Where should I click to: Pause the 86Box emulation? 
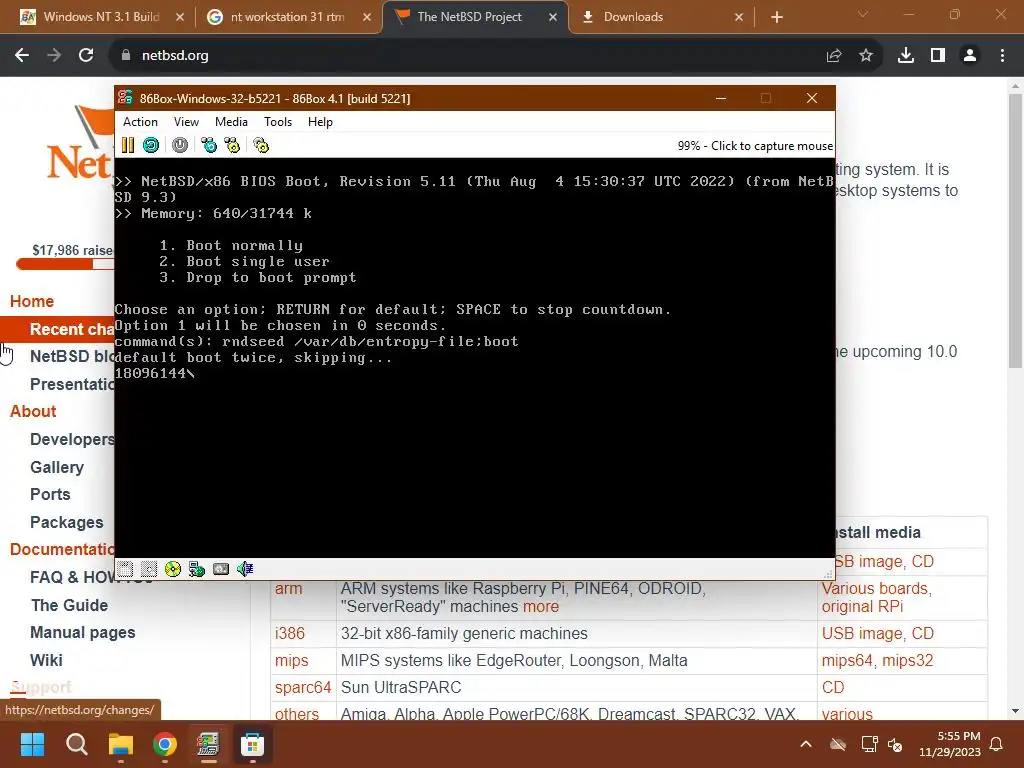pyautogui.click(x=128, y=145)
